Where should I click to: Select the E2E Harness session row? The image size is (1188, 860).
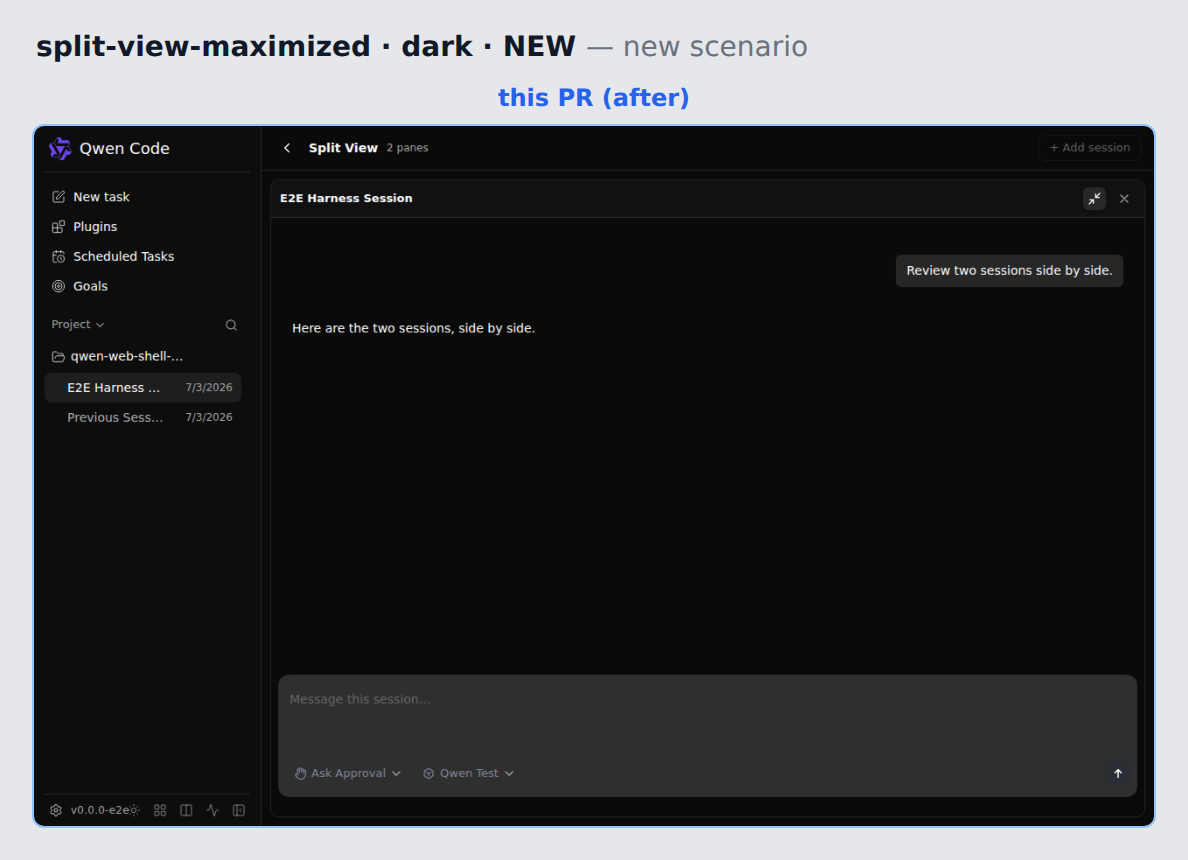[143, 387]
